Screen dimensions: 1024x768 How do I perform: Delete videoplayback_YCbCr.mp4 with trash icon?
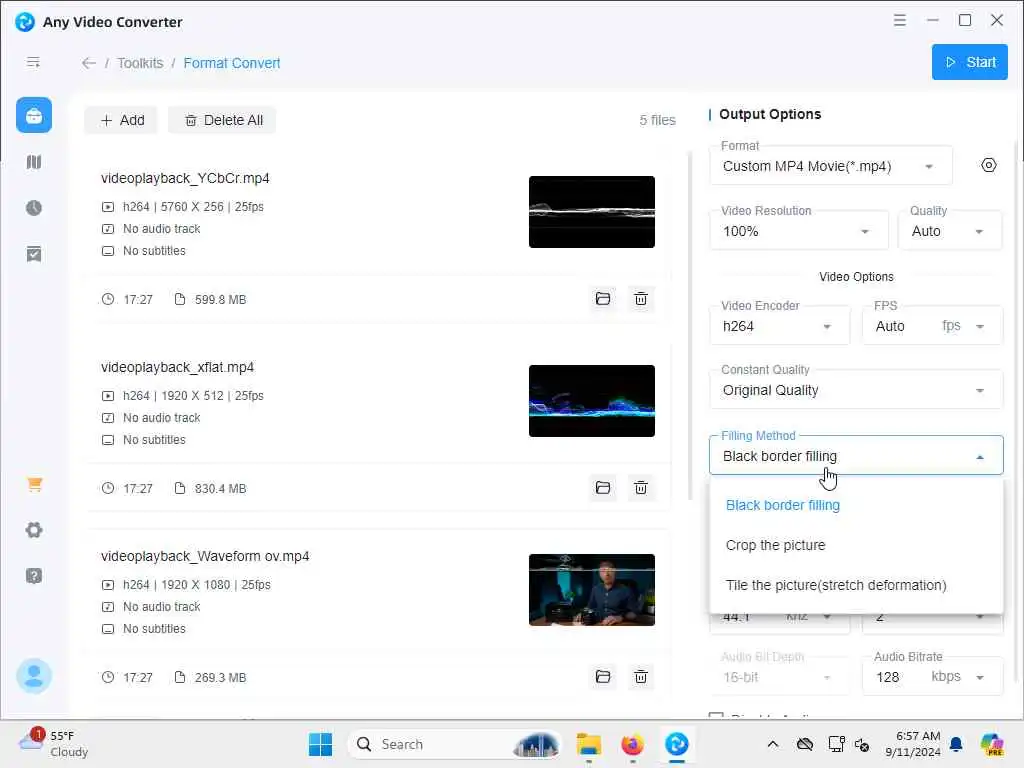(x=641, y=298)
